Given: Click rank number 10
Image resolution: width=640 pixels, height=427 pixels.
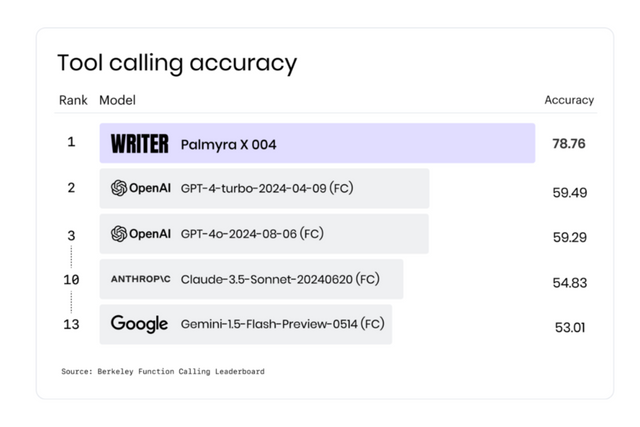Looking at the screenshot, I should pyautogui.click(x=71, y=280).
